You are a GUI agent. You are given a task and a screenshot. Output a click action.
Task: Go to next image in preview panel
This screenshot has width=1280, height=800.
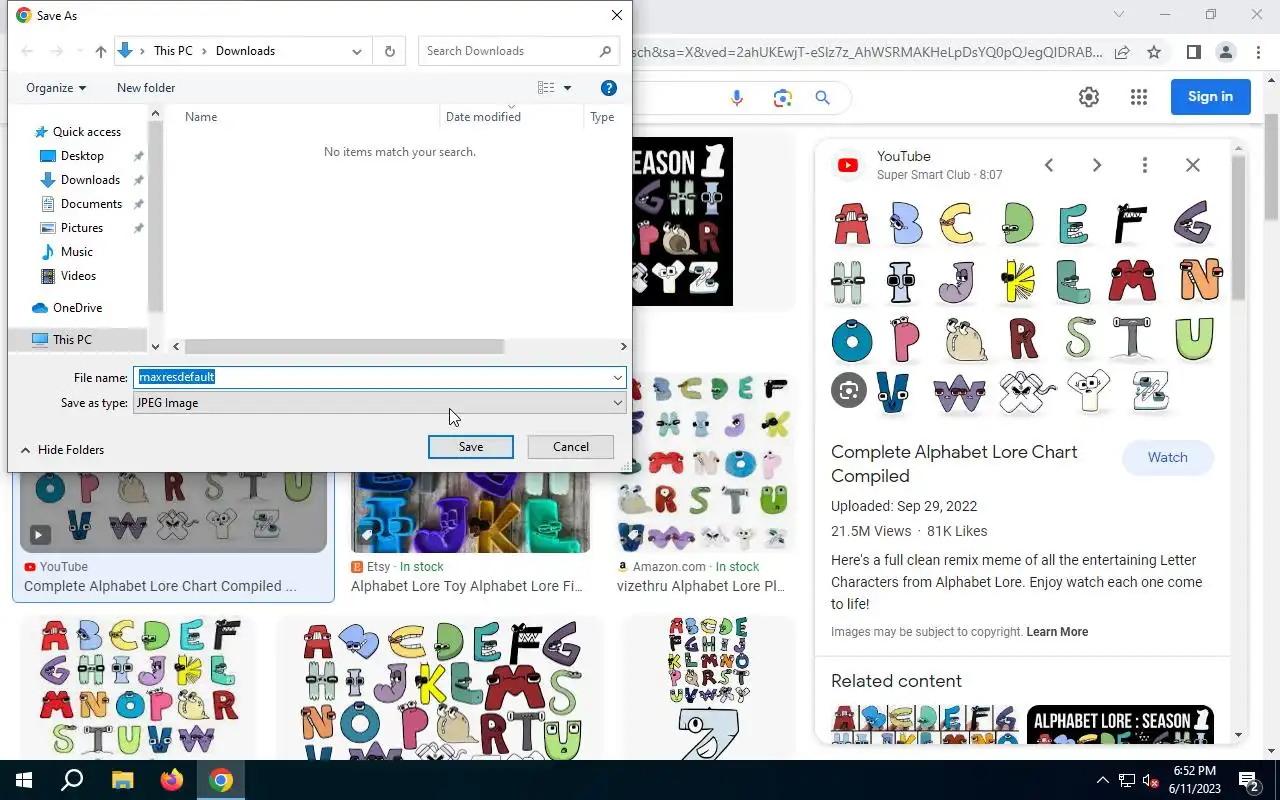pyautogui.click(x=1097, y=165)
